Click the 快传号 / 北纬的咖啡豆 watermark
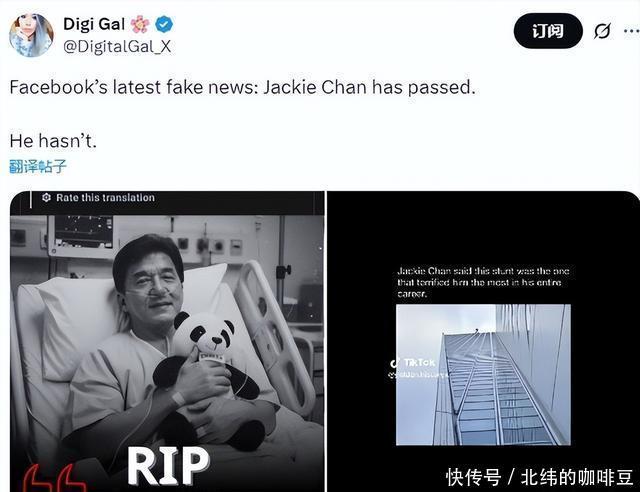Viewport: 640px width, 492px height. [540, 477]
